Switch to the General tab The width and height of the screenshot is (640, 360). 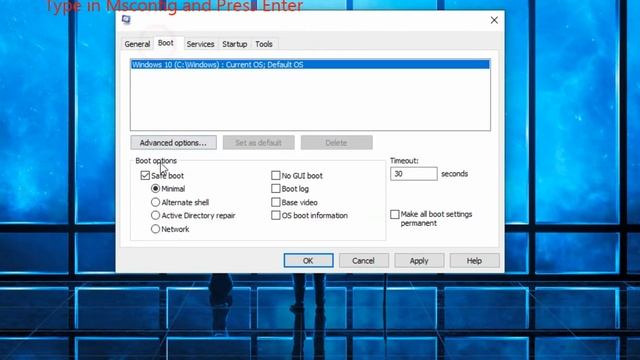pyautogui.click(x=137, y=44)
